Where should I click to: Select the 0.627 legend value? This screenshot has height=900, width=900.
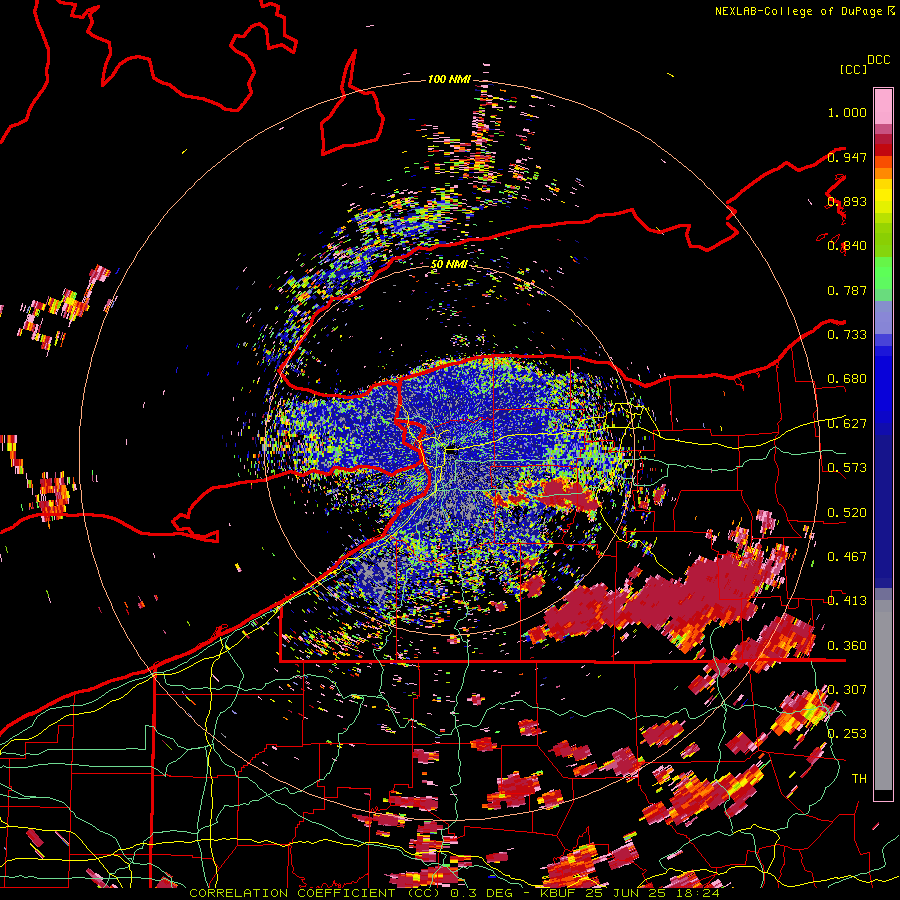pos(847,424)
